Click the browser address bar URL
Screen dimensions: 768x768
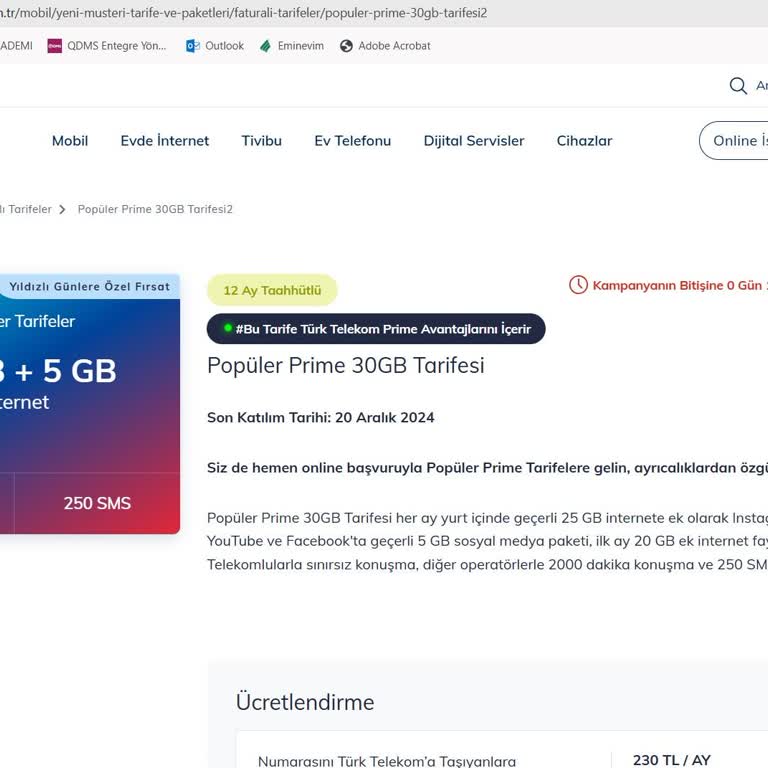point(243,13)
